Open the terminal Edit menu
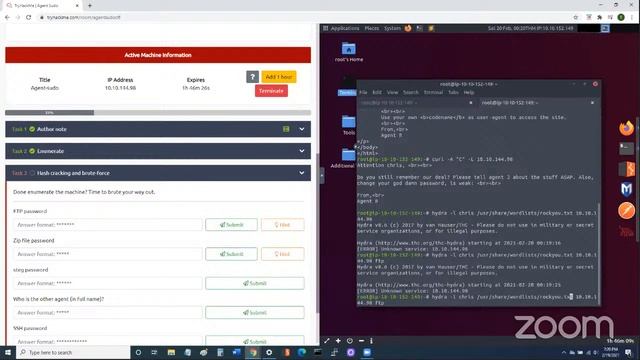The width and height of the screenshot is (640, 360). coord(377,93)
